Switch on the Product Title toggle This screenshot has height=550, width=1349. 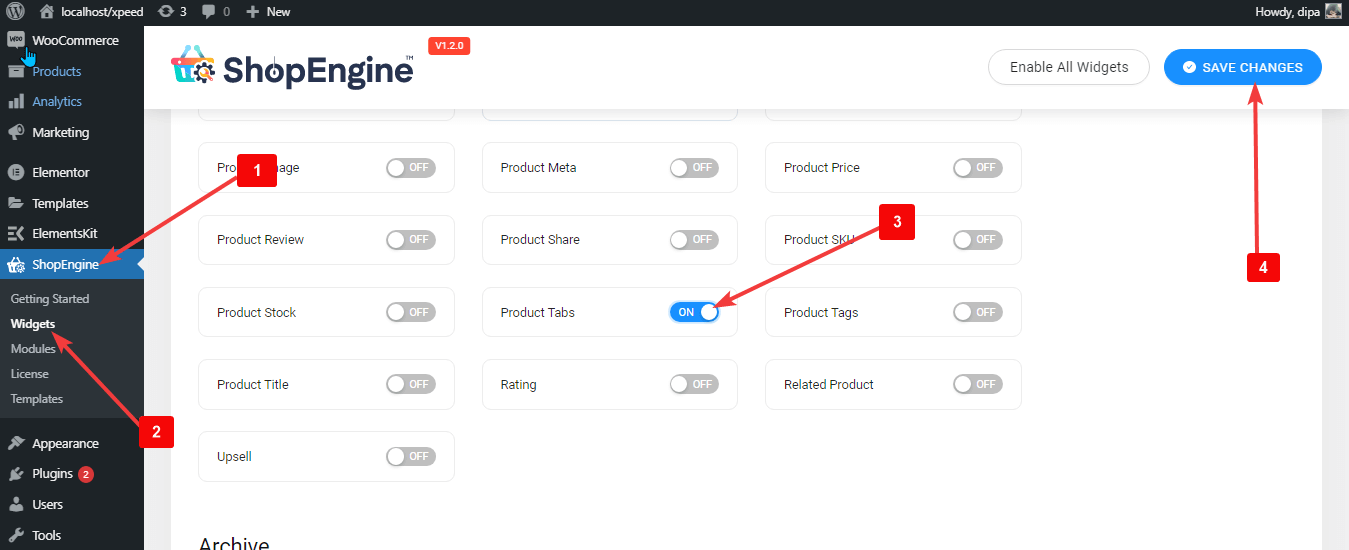pos(411,384)
